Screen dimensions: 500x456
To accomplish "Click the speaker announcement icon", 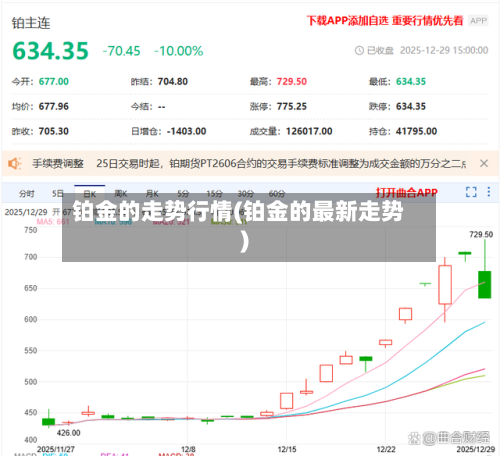I will (15, 164).
